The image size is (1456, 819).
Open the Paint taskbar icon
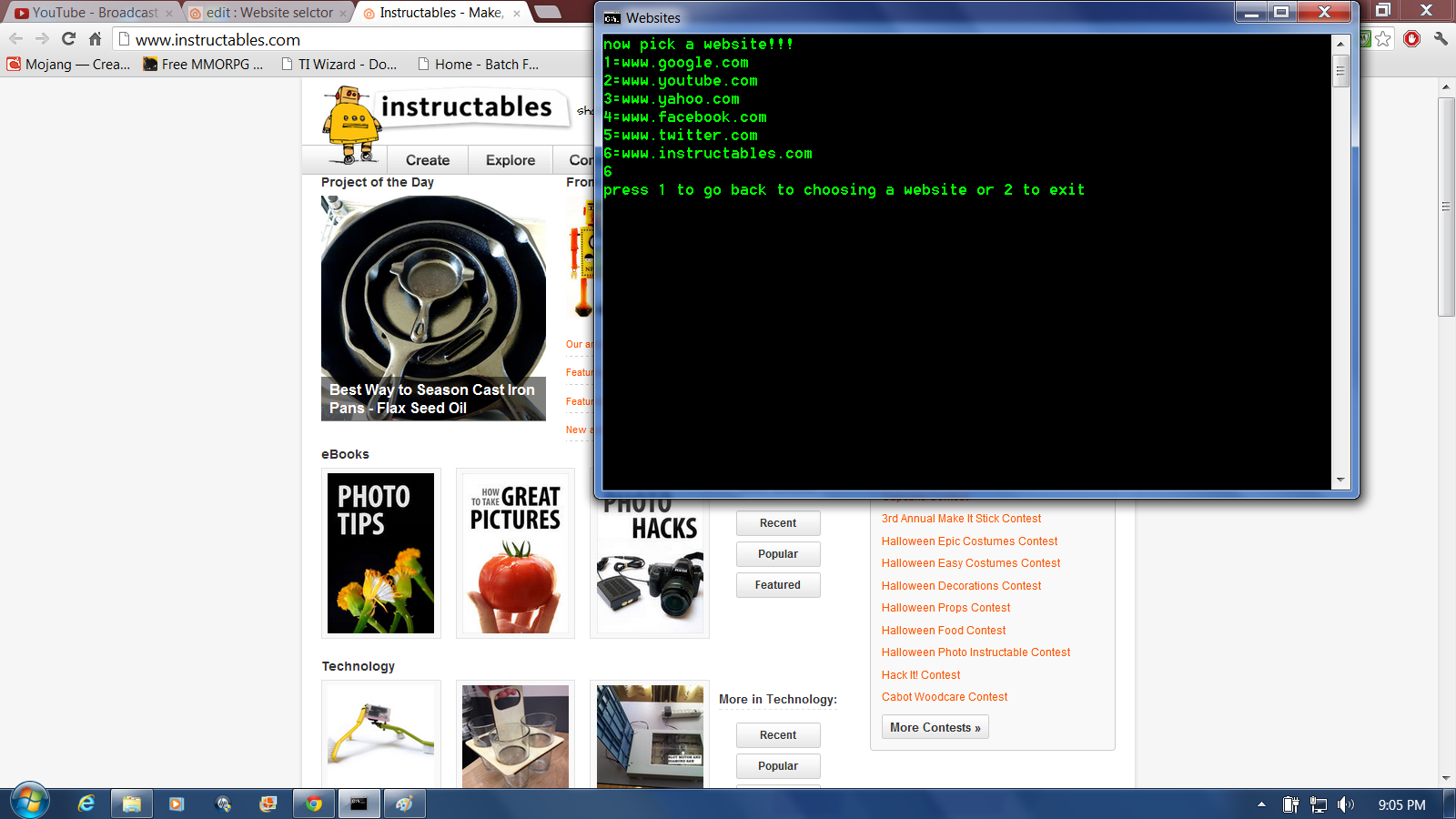coord(405,804)
